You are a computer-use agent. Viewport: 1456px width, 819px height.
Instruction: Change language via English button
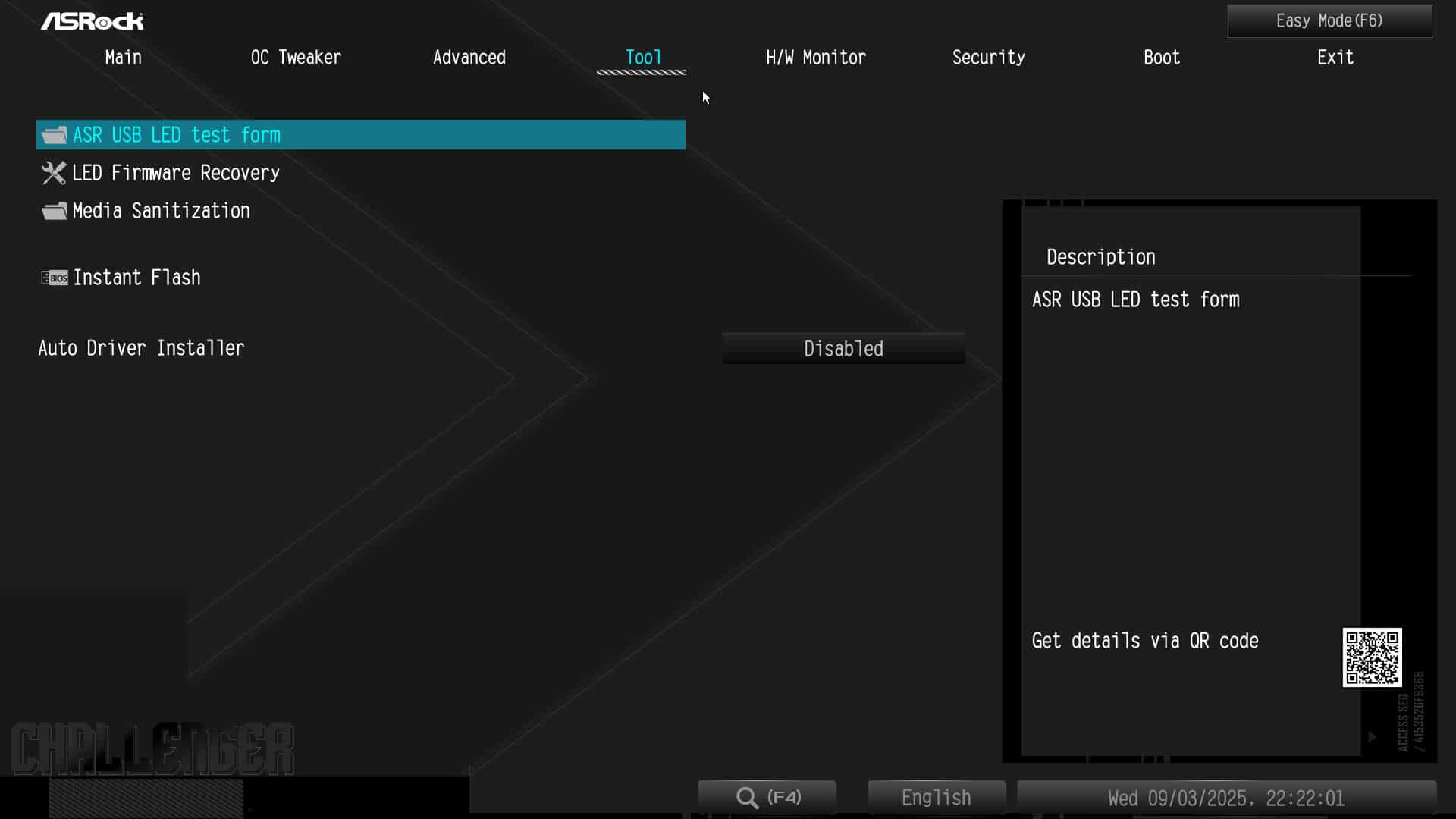pyautogui.click(x=937, y=797)
